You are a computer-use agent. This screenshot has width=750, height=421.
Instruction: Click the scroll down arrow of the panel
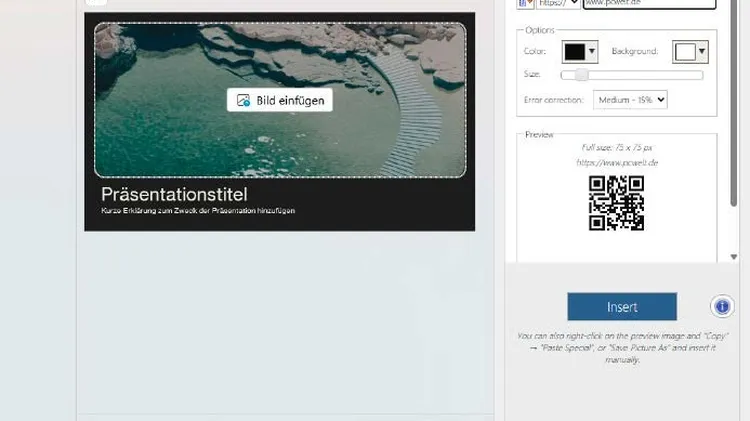point(735,257)
